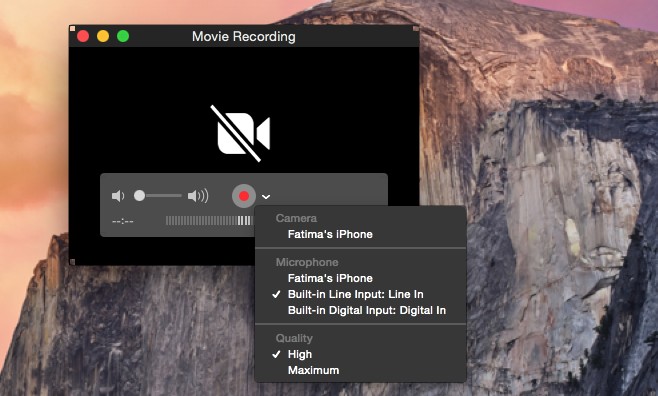
Task: Close the Movie Recording window
Action: pos(83,36)
